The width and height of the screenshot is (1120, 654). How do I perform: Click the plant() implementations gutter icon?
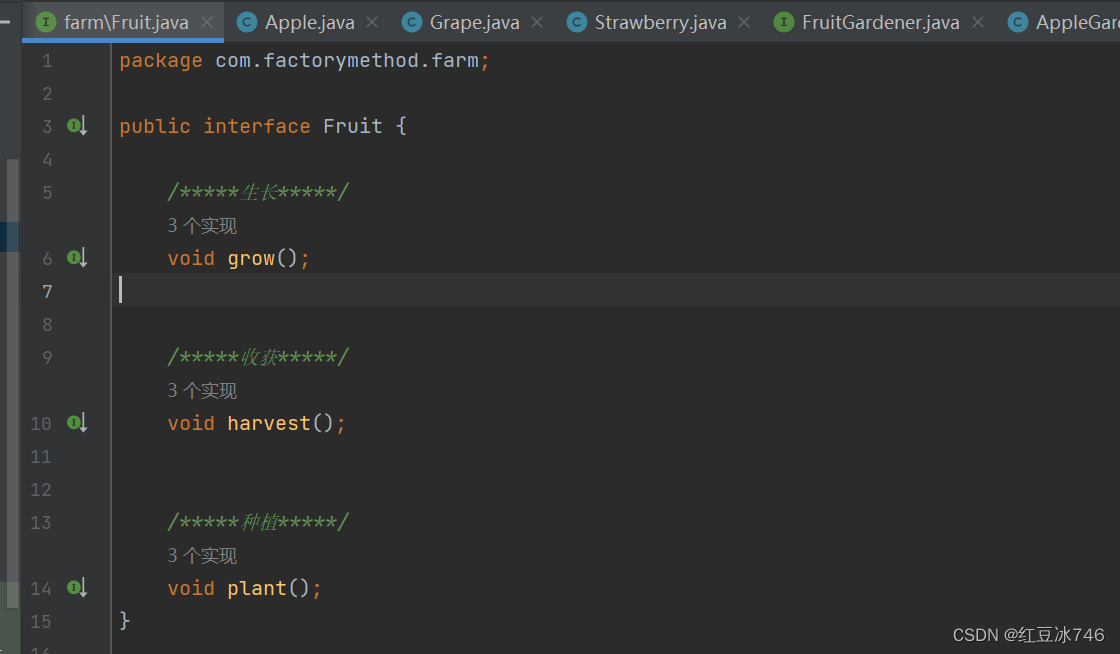click(x=77, y=588)
